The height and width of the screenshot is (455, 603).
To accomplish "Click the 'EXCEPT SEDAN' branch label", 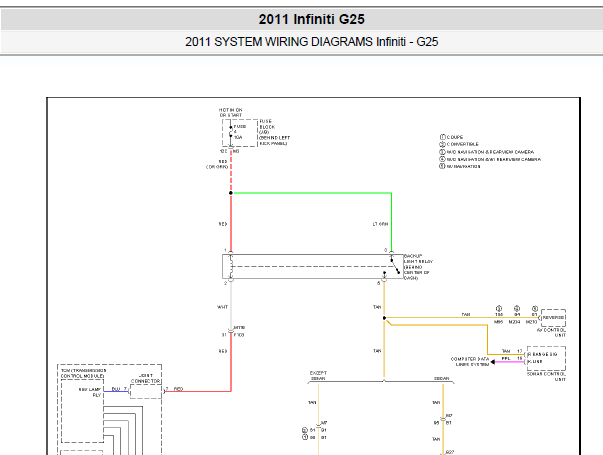I will point(318,376).
